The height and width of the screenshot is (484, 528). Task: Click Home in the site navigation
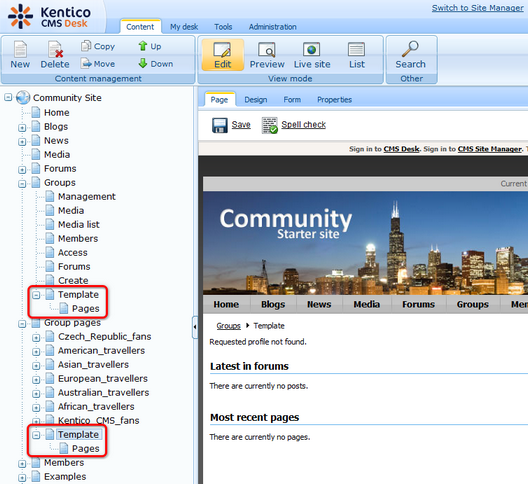226,304
